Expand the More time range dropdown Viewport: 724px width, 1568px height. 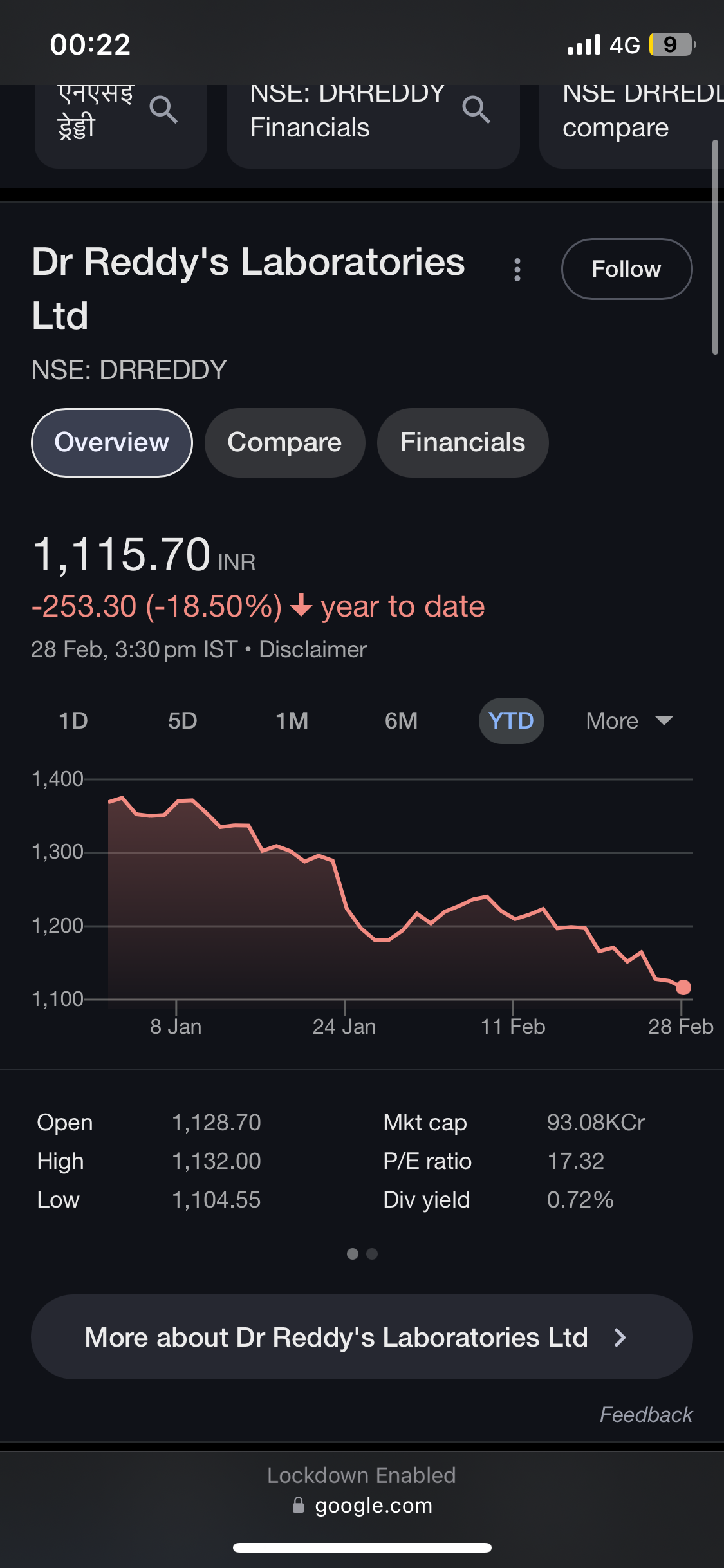629,721
